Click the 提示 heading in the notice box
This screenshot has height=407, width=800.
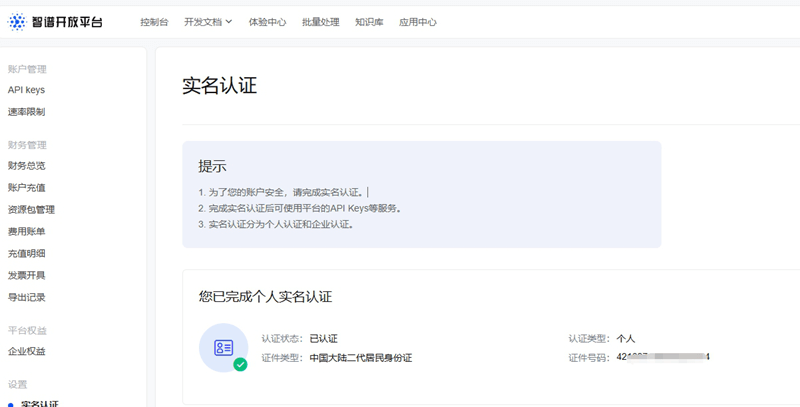click(x=212, y=166)
